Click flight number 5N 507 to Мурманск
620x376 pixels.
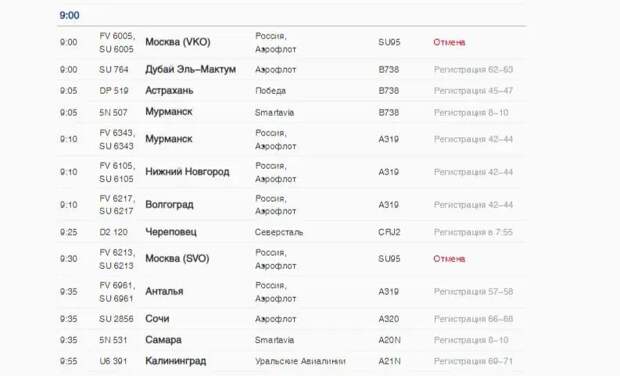click(113, 113)
